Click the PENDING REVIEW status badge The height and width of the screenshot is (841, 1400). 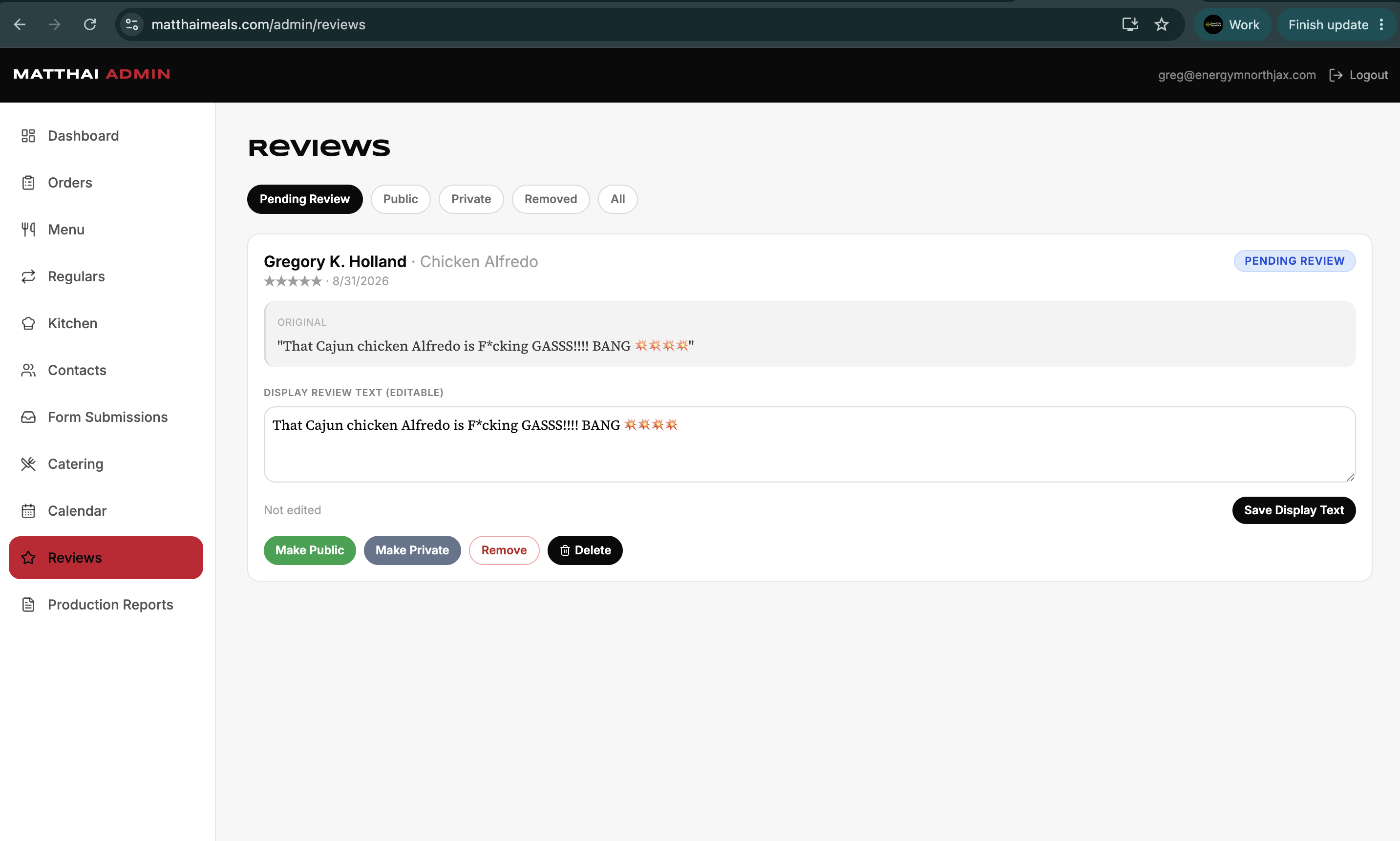tap(1294, 261)
